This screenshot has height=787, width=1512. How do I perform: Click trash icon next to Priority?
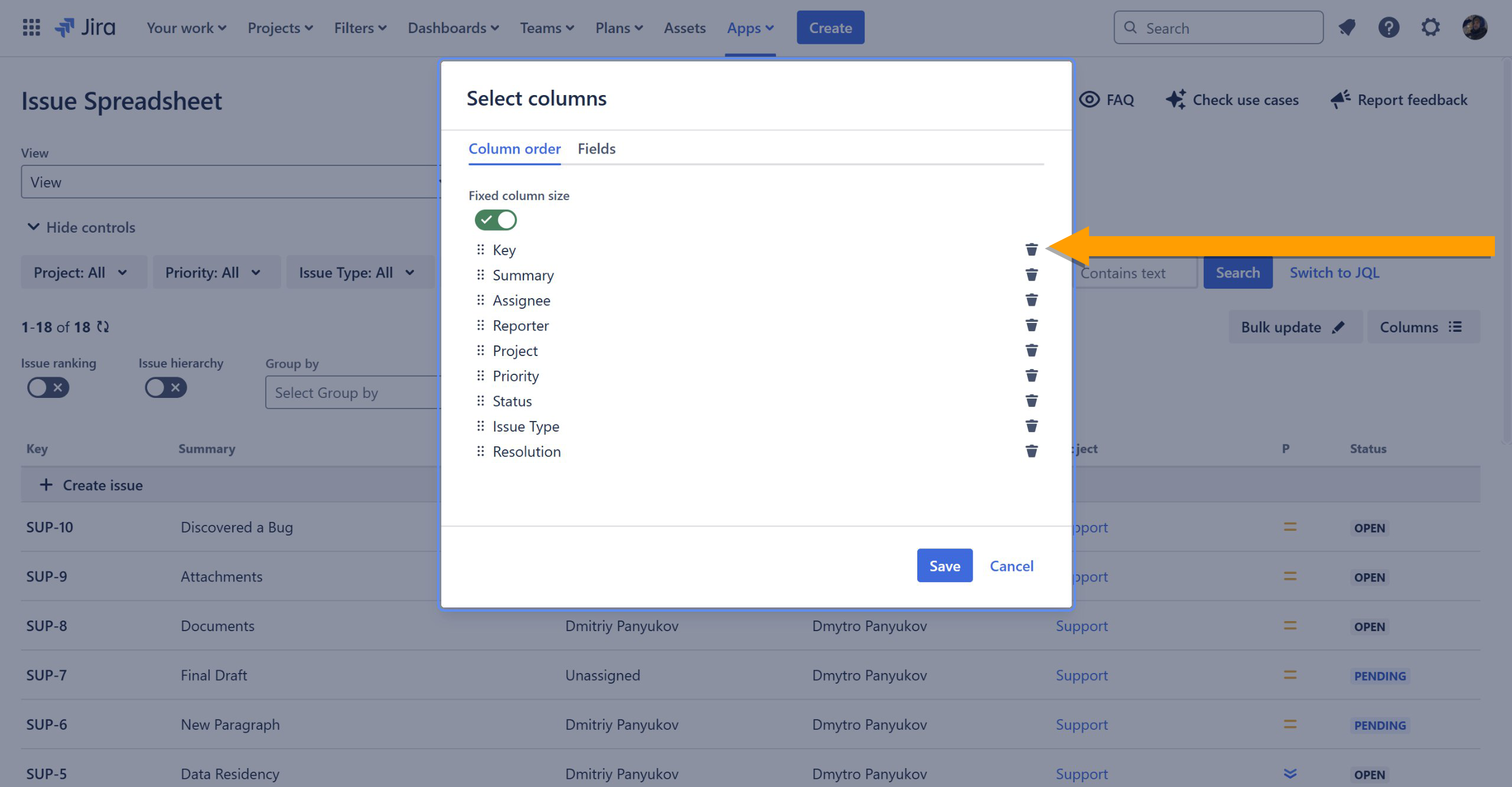click(1031, 375)
